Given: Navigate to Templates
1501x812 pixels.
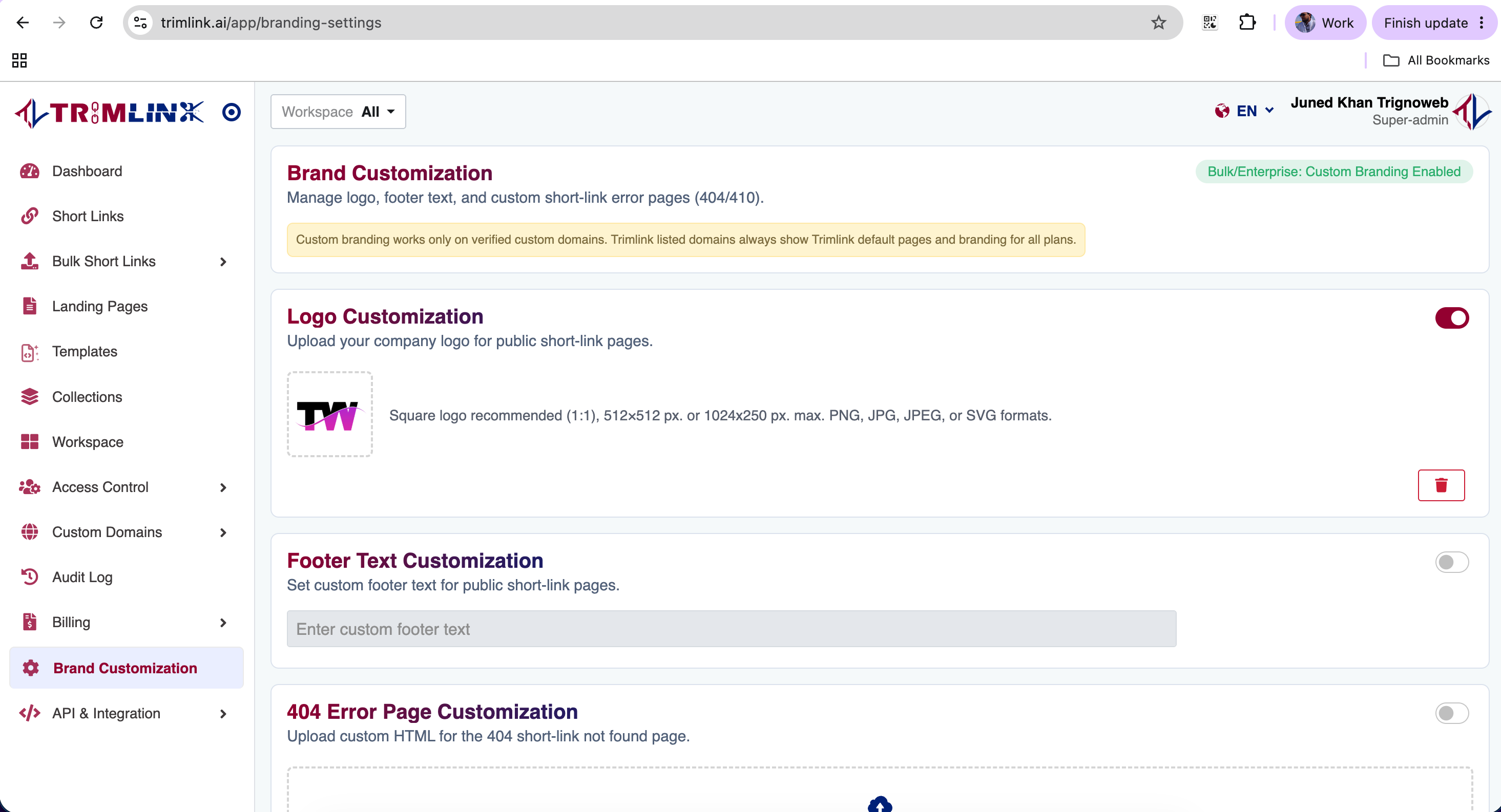Looking at the screenshot, I should coord(85,351).
